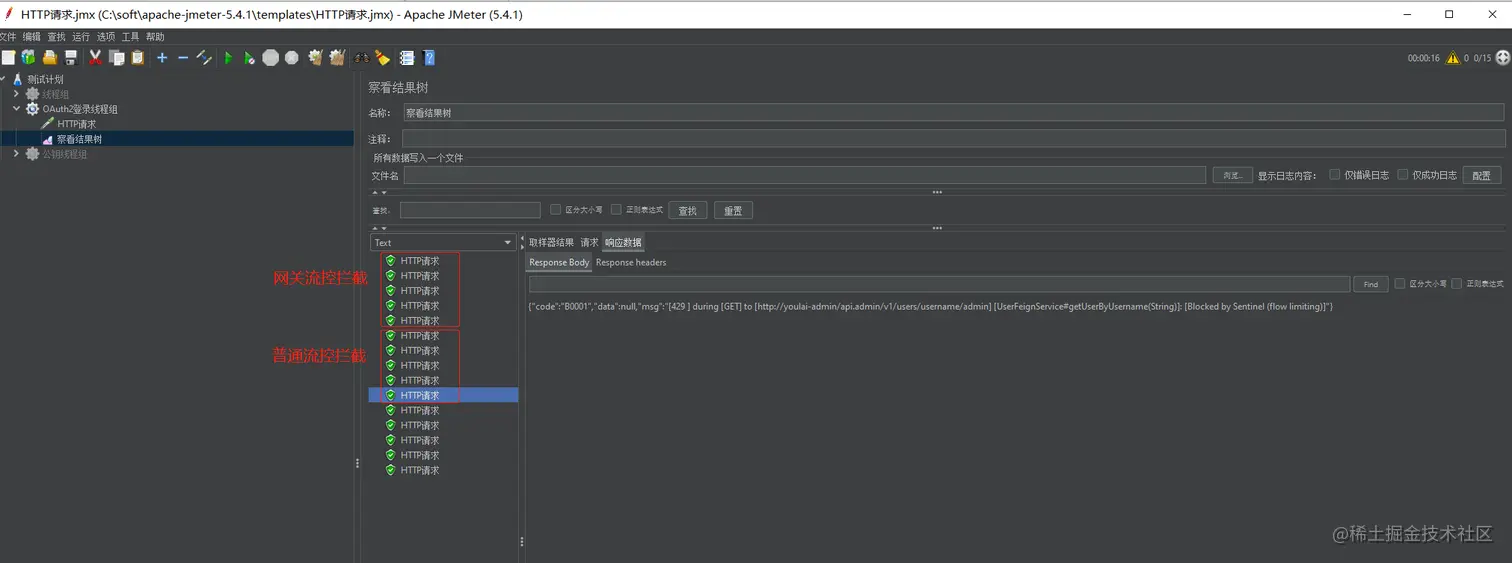The height and width of the screenshot is (563, 1512).
Task: Focus the 名称 input field
Action: tap(954, 113)
